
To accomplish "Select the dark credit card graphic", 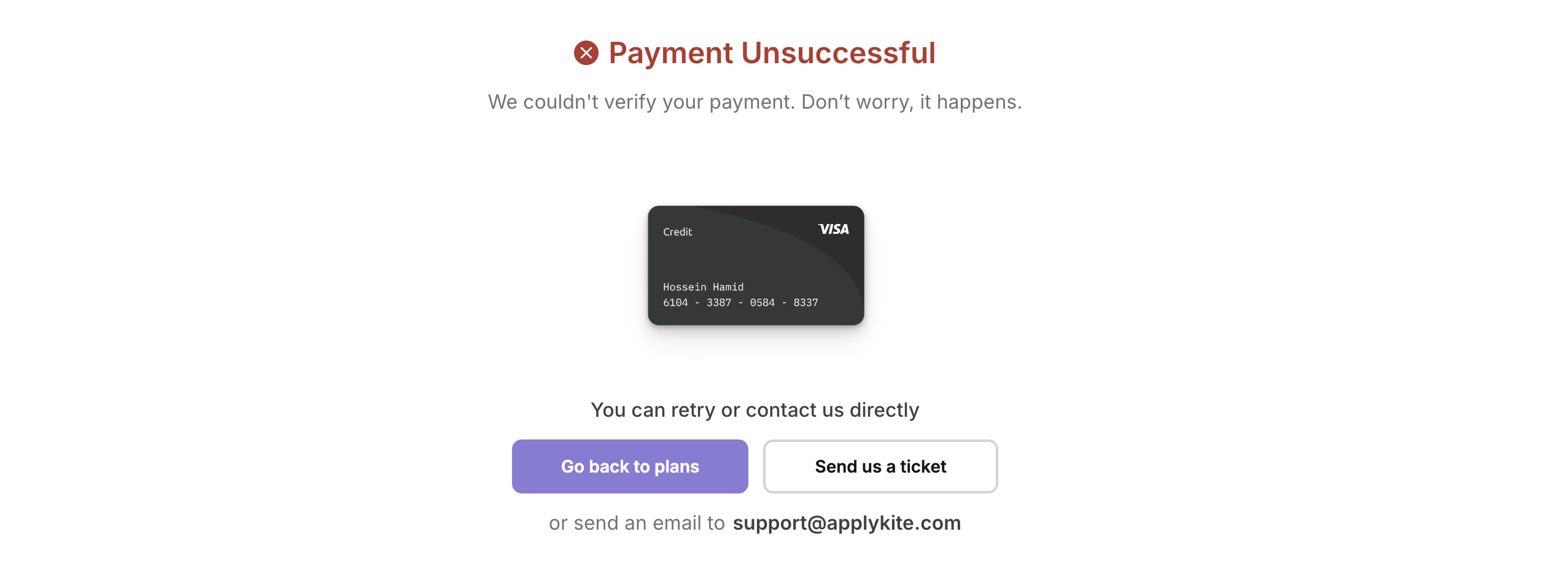I will point(756,265).
